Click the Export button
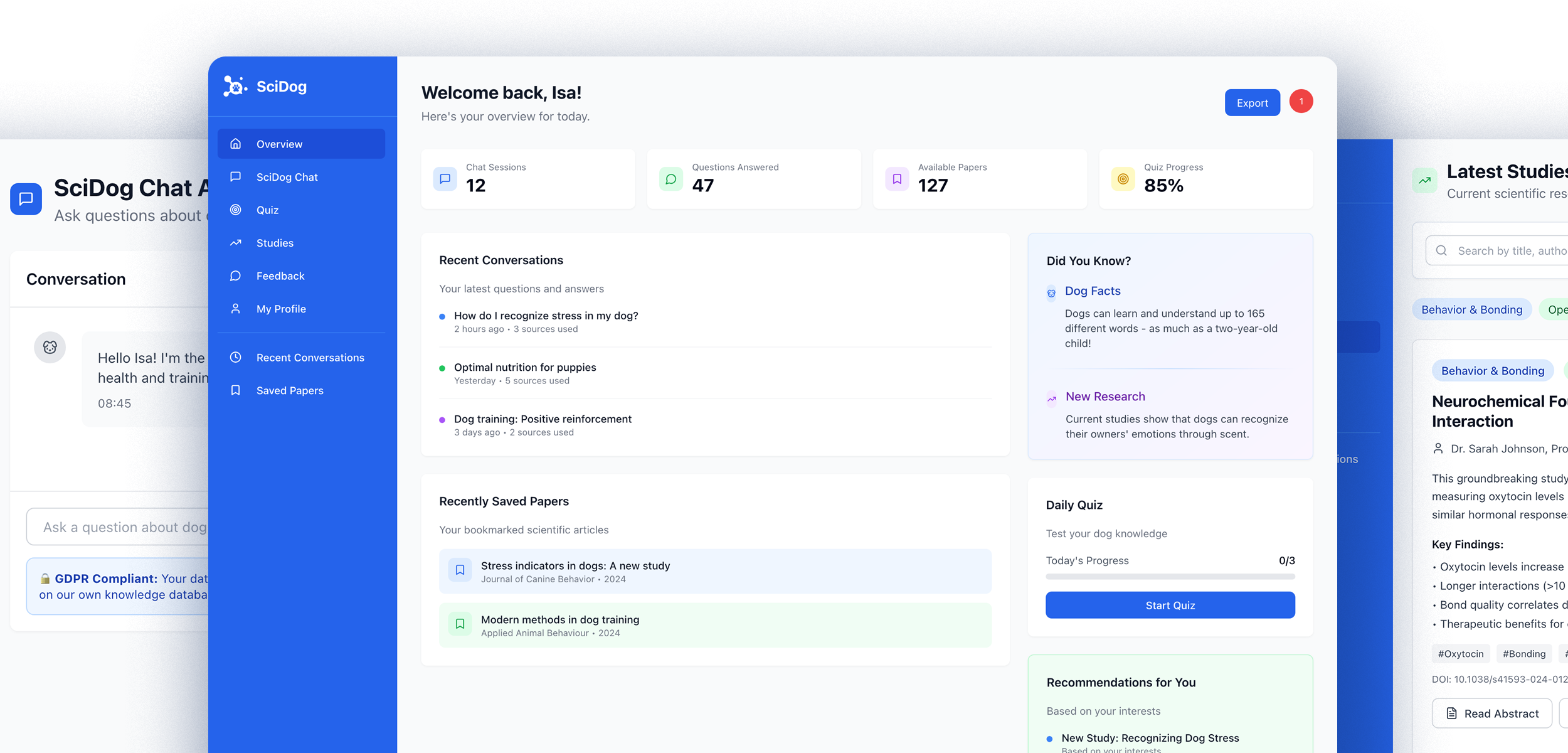Image resolution: width=1568 pixels, height=753 pixels. [1252, 102]
